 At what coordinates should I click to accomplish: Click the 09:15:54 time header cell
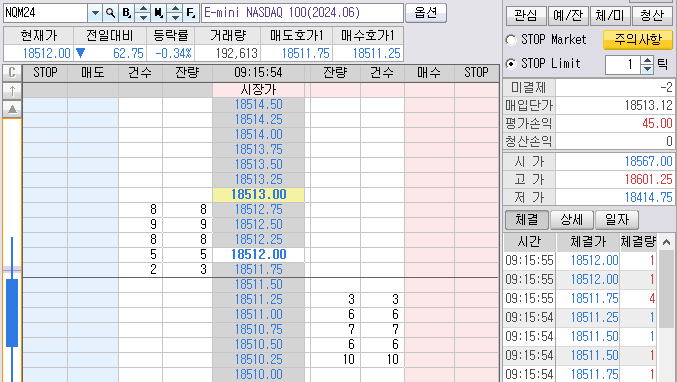coord(258,73)
